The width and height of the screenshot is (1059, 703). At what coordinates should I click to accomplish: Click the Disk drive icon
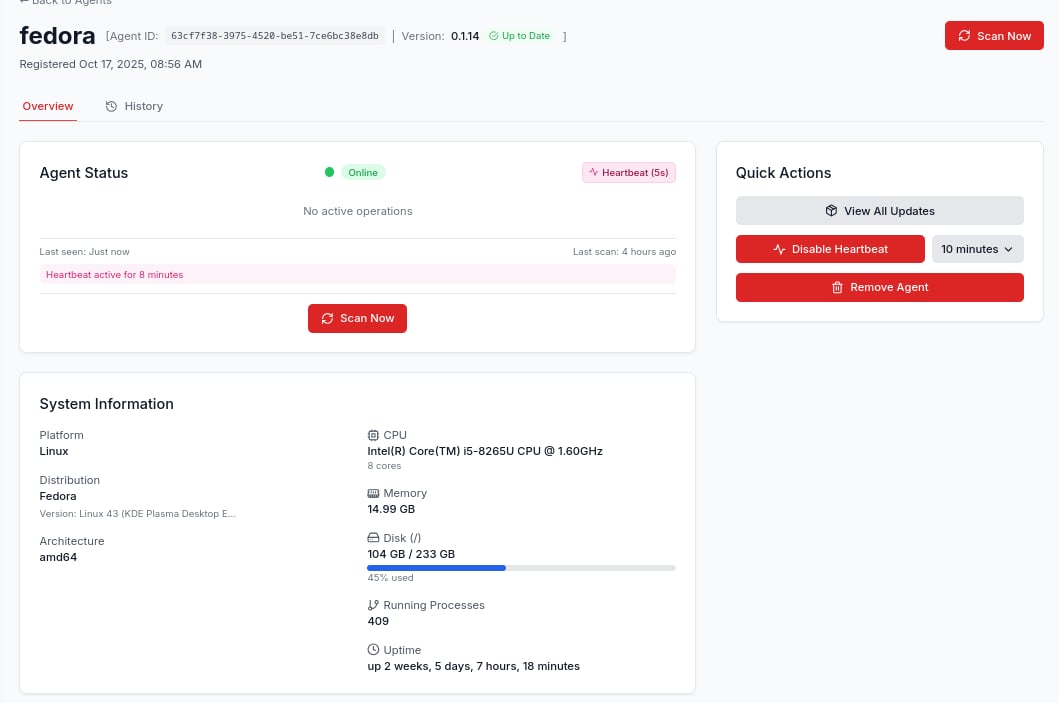373,538
